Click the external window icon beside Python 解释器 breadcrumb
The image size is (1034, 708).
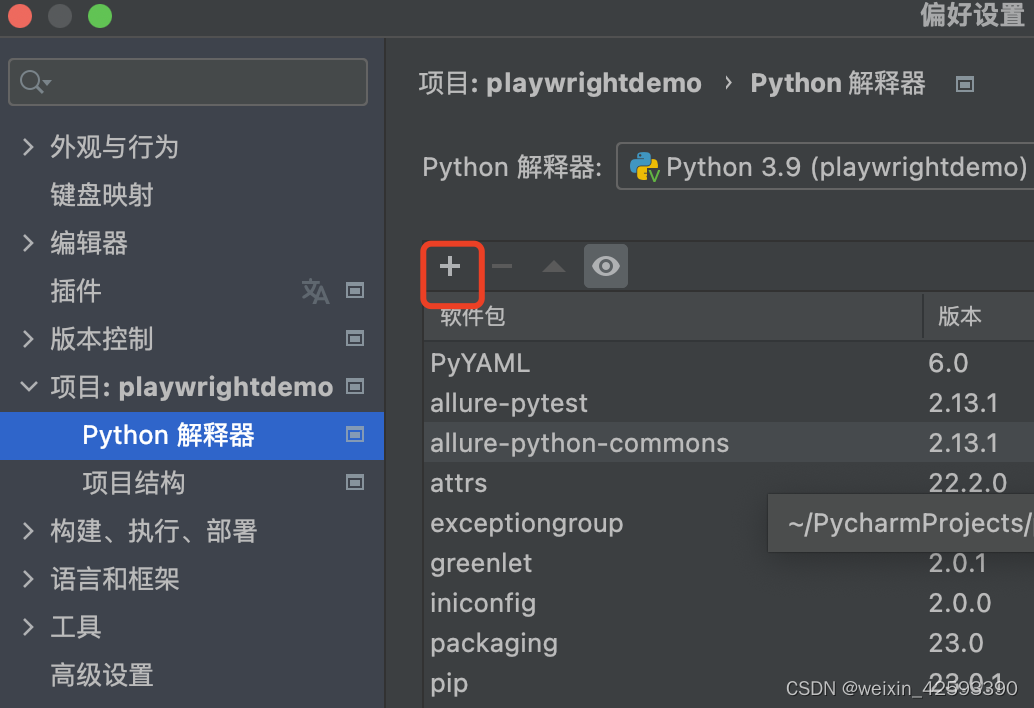click(964, 84)
